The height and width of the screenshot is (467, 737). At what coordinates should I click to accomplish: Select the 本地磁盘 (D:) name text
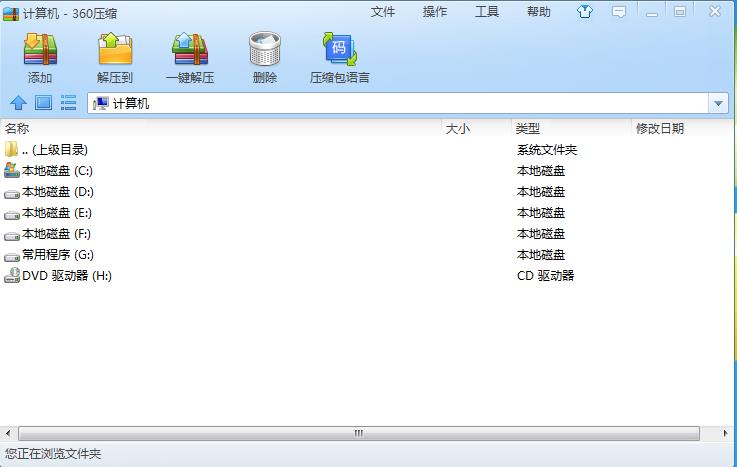[x=58, y=192]
